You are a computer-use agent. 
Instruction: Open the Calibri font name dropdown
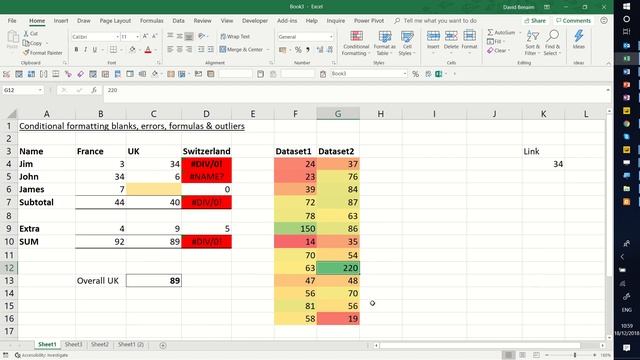pos(117,37)
